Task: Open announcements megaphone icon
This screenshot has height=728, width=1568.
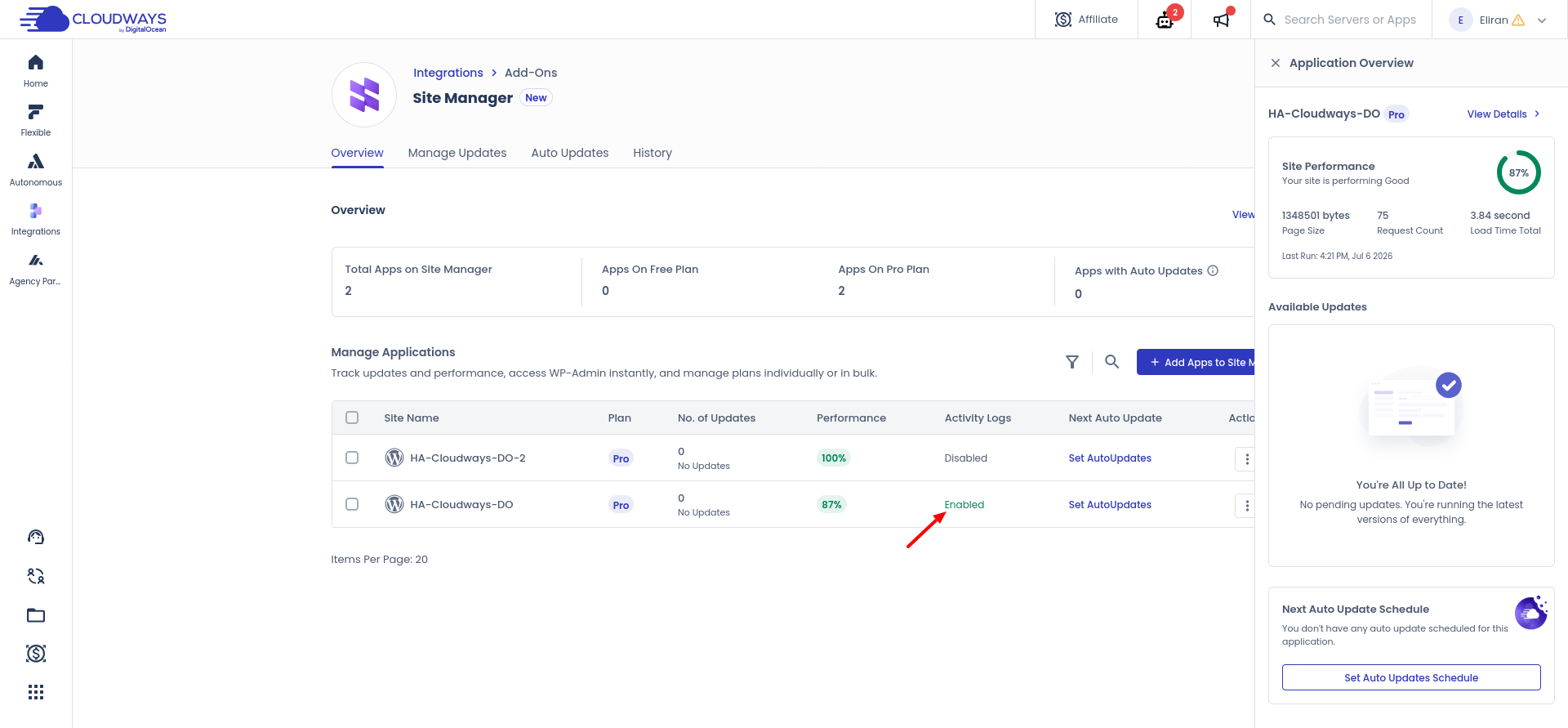Action: (1221, 20)
